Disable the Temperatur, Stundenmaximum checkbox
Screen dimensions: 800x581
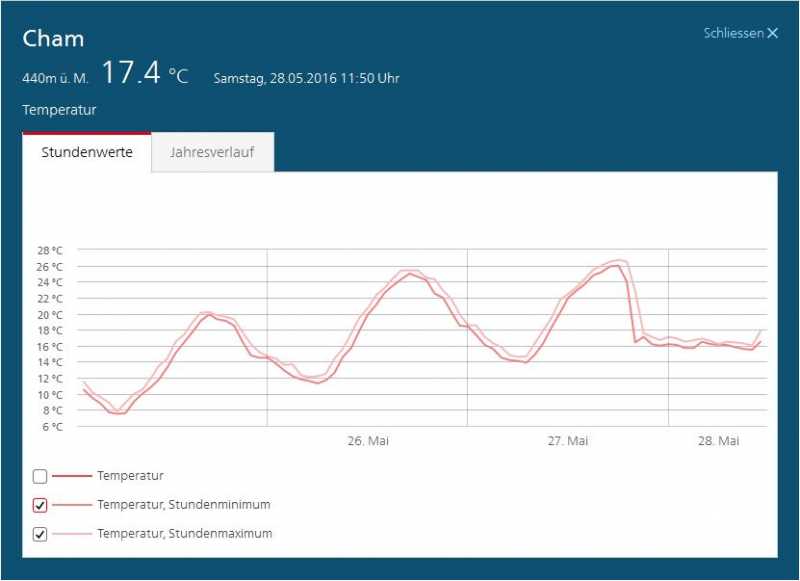(x=40, y=534)
